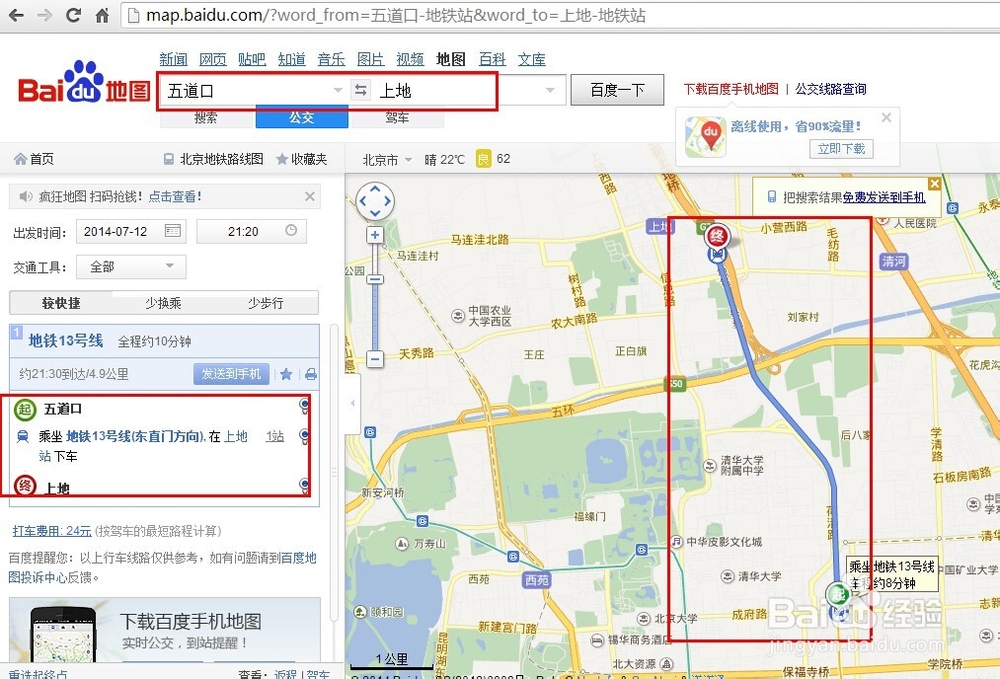Screen dimensions: 1000x679
Task: Open the 图片 navigation link
Action: 371,59
